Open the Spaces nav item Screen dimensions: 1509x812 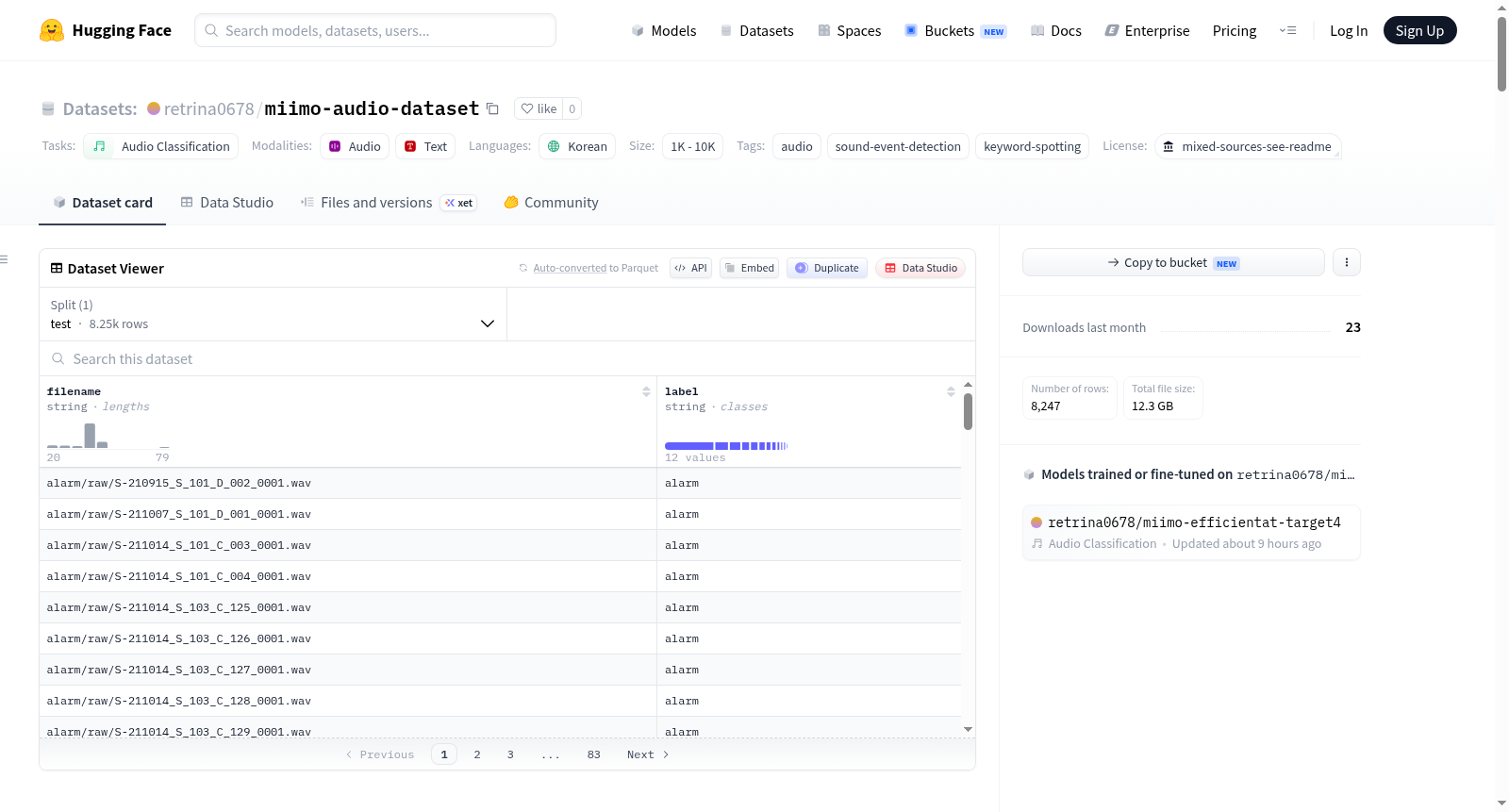click(x=850, y=30)
